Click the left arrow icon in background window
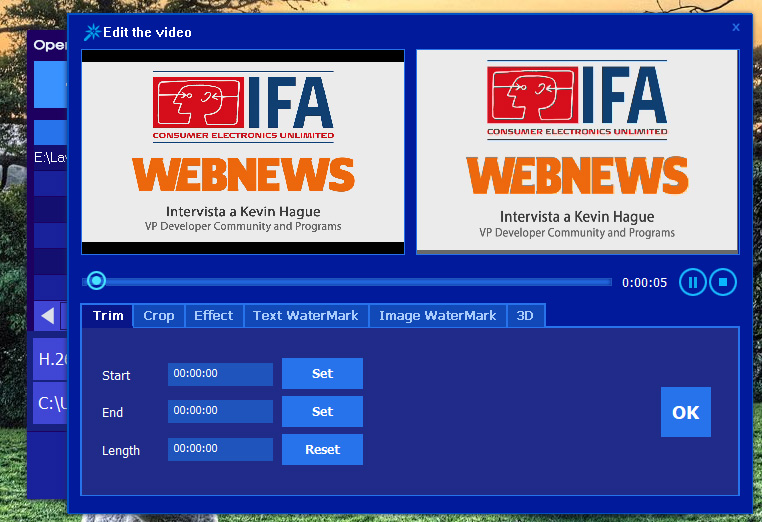762x522 pixels. click(47, 316)
